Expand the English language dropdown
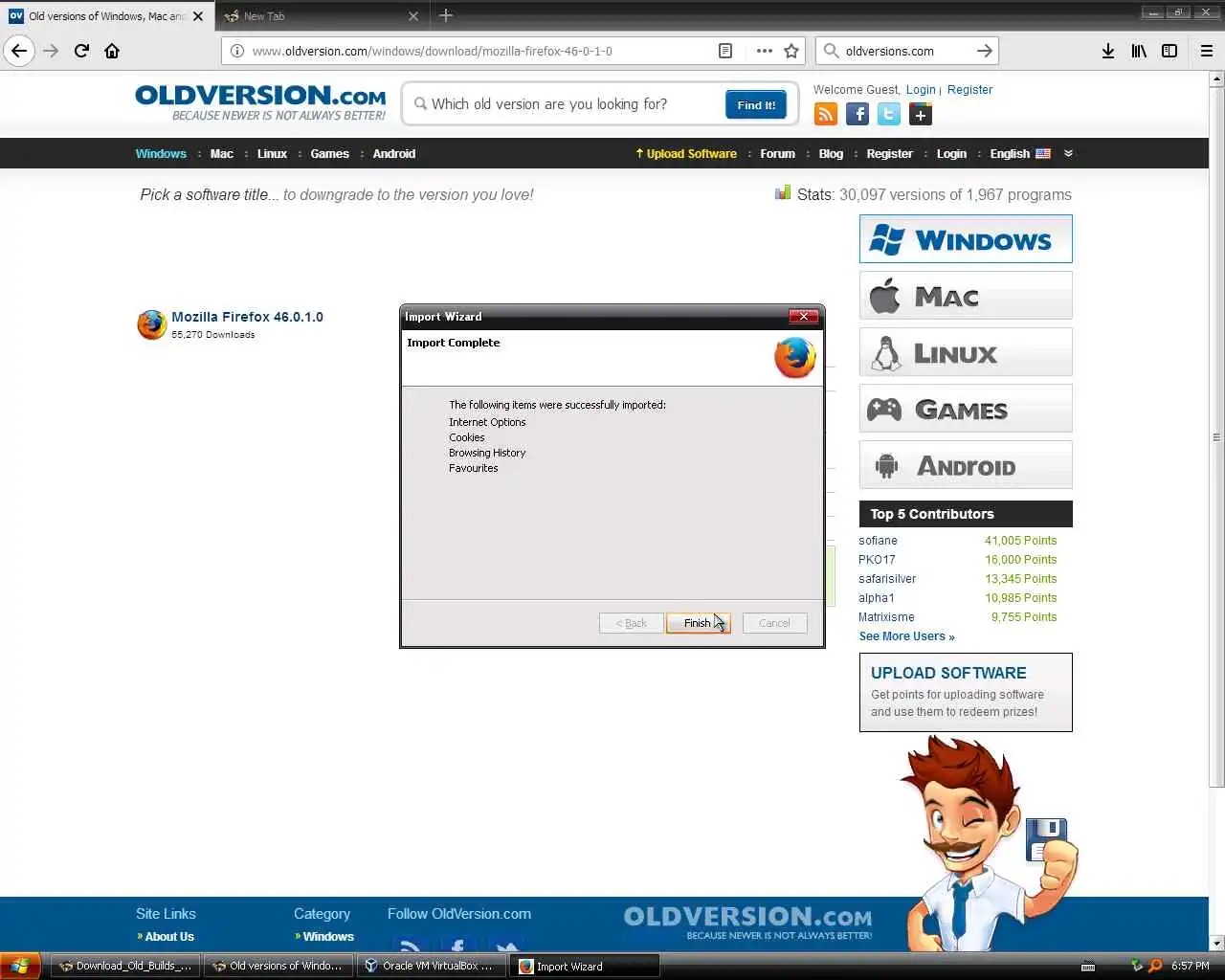Screen dimensions: 1225x980 pyautogui.click(x=1020, y=153)
